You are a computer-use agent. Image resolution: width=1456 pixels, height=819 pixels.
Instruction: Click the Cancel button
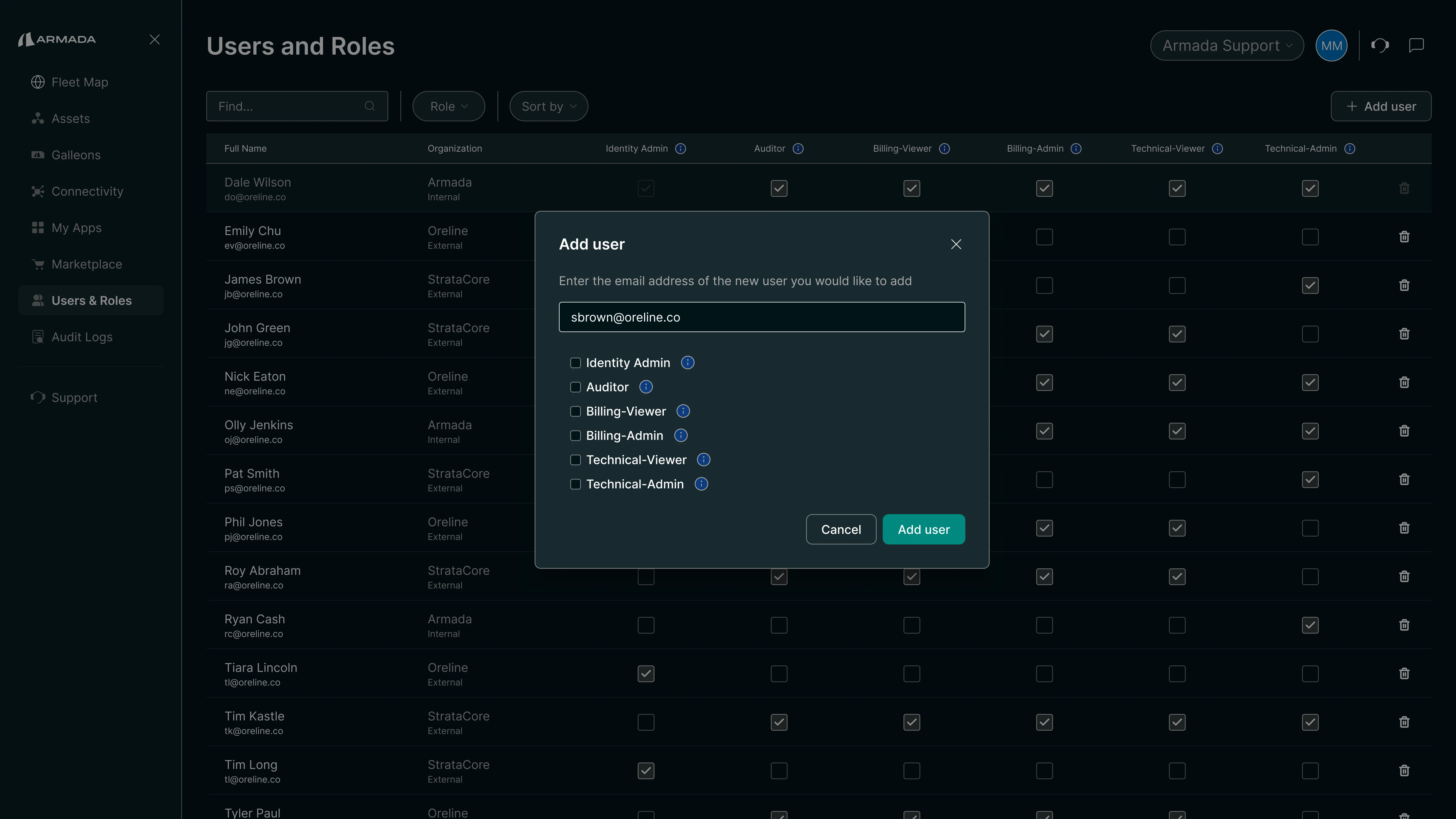click(x=840, y=530)
